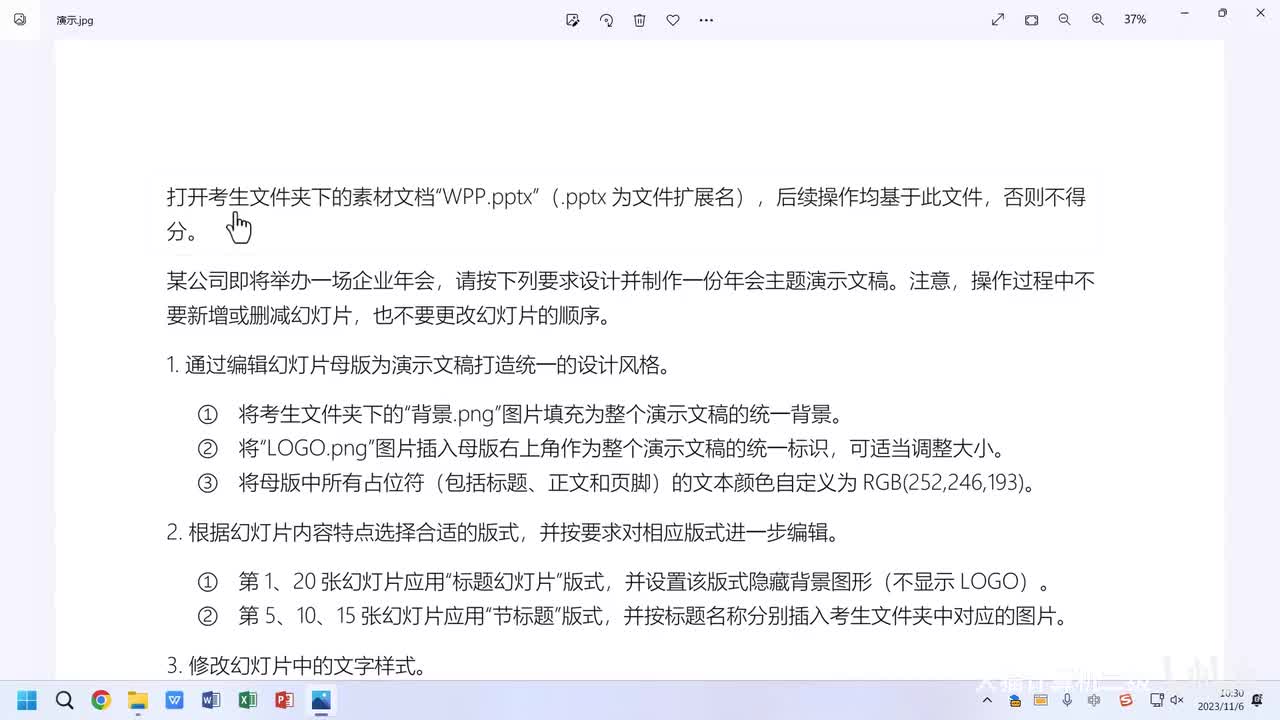Open Microsoft Word from the taskbar
The width and height of the screenshot is (1280, 720).
click(211, 700)
